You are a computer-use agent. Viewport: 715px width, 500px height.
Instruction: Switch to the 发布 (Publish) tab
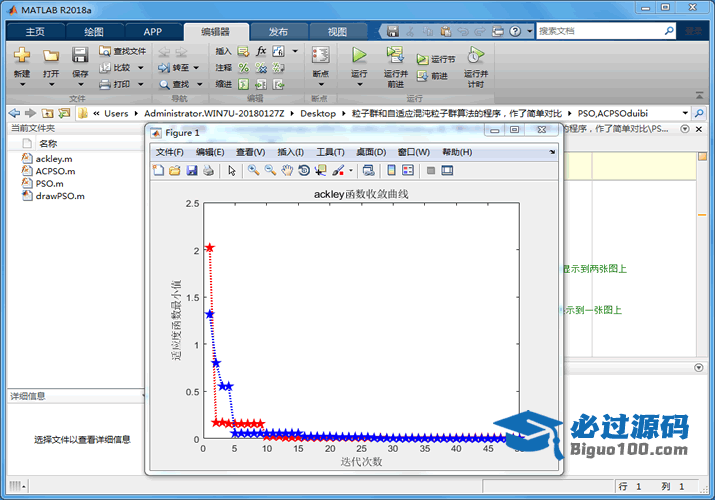coord(278,31)
